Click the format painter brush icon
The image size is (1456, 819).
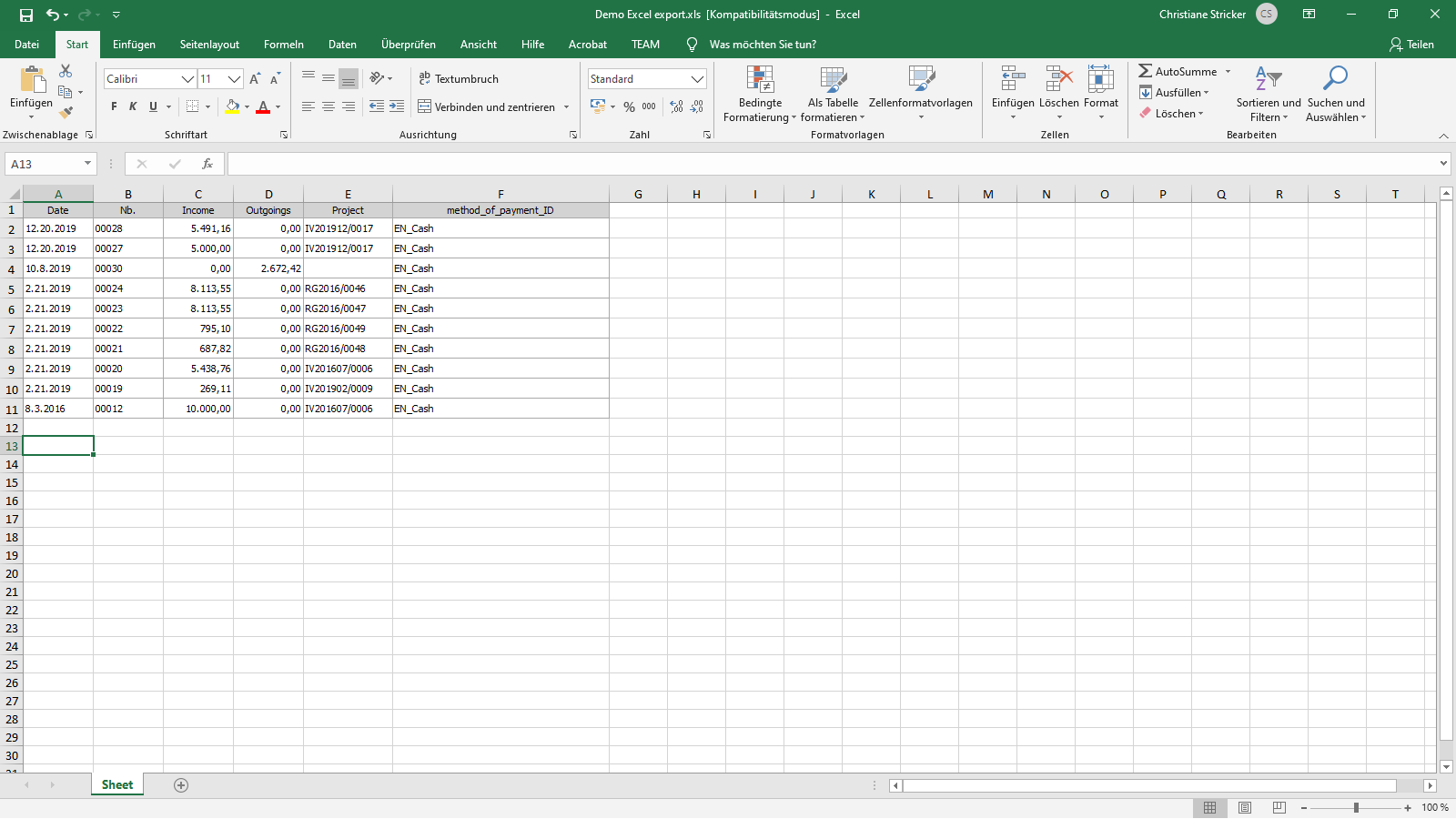tap(66, 113)
